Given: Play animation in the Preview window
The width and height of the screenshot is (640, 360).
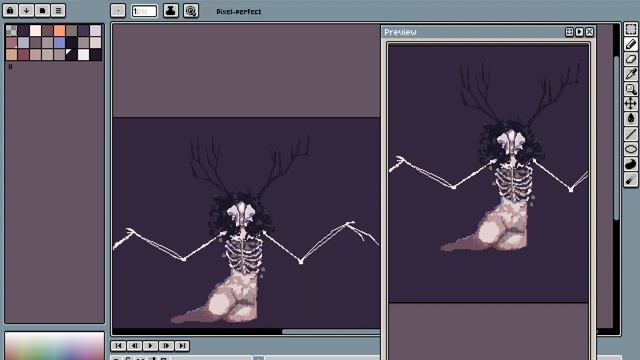Looking at the screenshot, I should click(580, 32).
